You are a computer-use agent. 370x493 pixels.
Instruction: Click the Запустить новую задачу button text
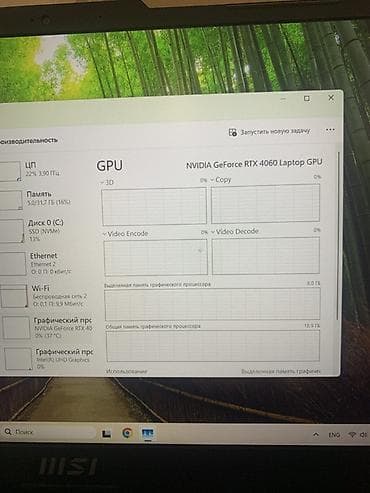(275, 132)
